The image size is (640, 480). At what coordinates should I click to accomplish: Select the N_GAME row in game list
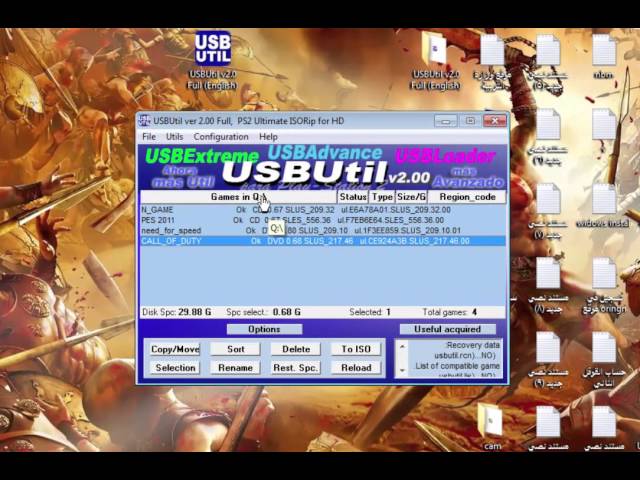pos(322,210)
